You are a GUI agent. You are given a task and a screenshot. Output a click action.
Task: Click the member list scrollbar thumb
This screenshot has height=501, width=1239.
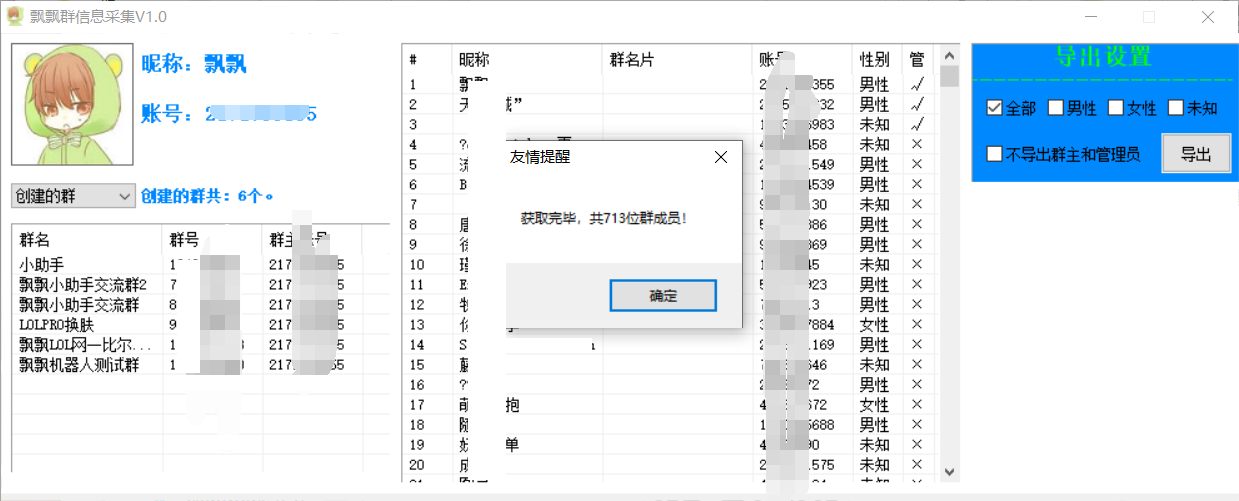pos(949,77)
